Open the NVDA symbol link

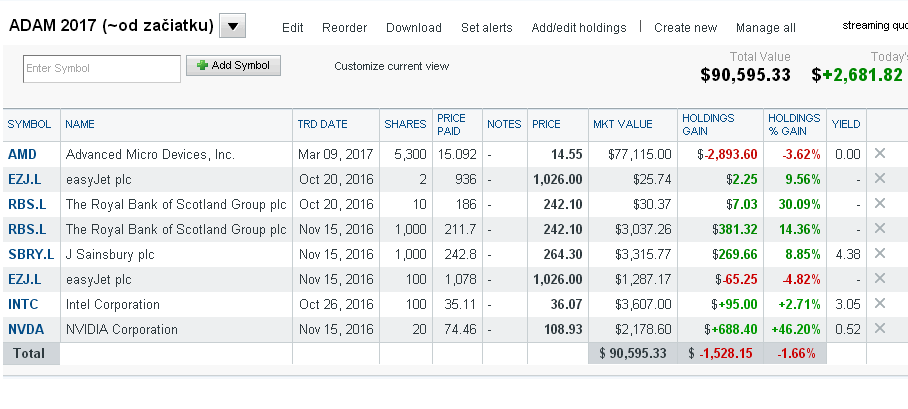click(x=26, y=329)
